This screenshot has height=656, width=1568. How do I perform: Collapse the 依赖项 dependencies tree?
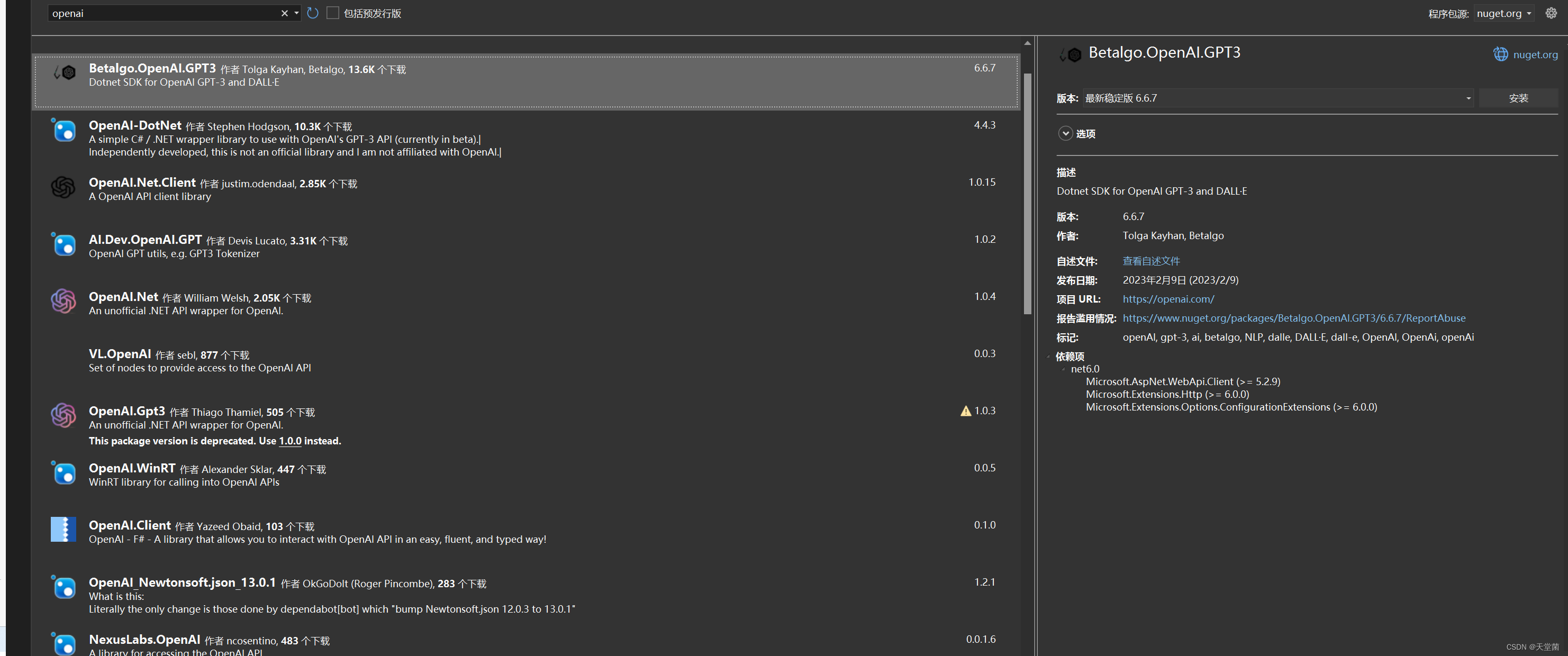(x=1049, y=357)
